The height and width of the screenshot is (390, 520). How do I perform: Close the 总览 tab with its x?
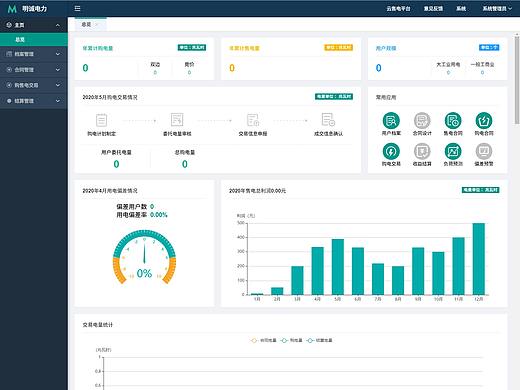(97, 24)
